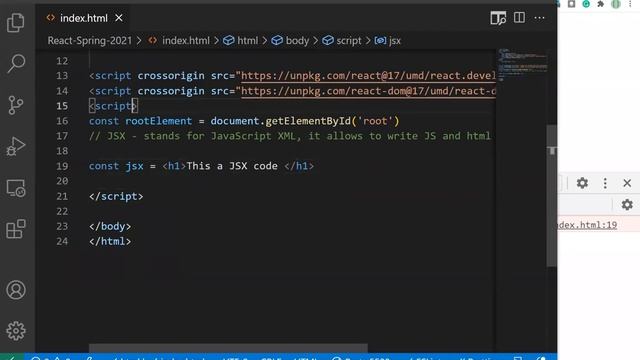Open the editor More Actions menu
640x360 pixels.
coord(539,18)
